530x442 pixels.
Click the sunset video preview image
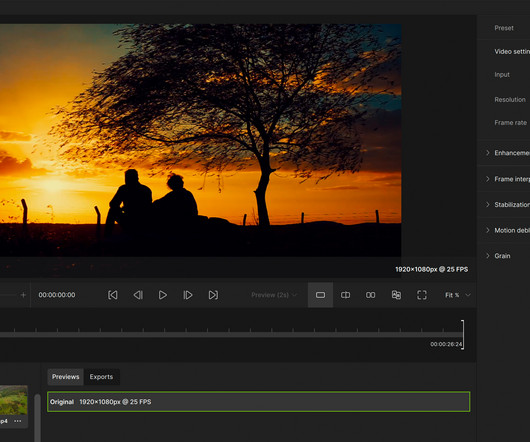[200, 140]
